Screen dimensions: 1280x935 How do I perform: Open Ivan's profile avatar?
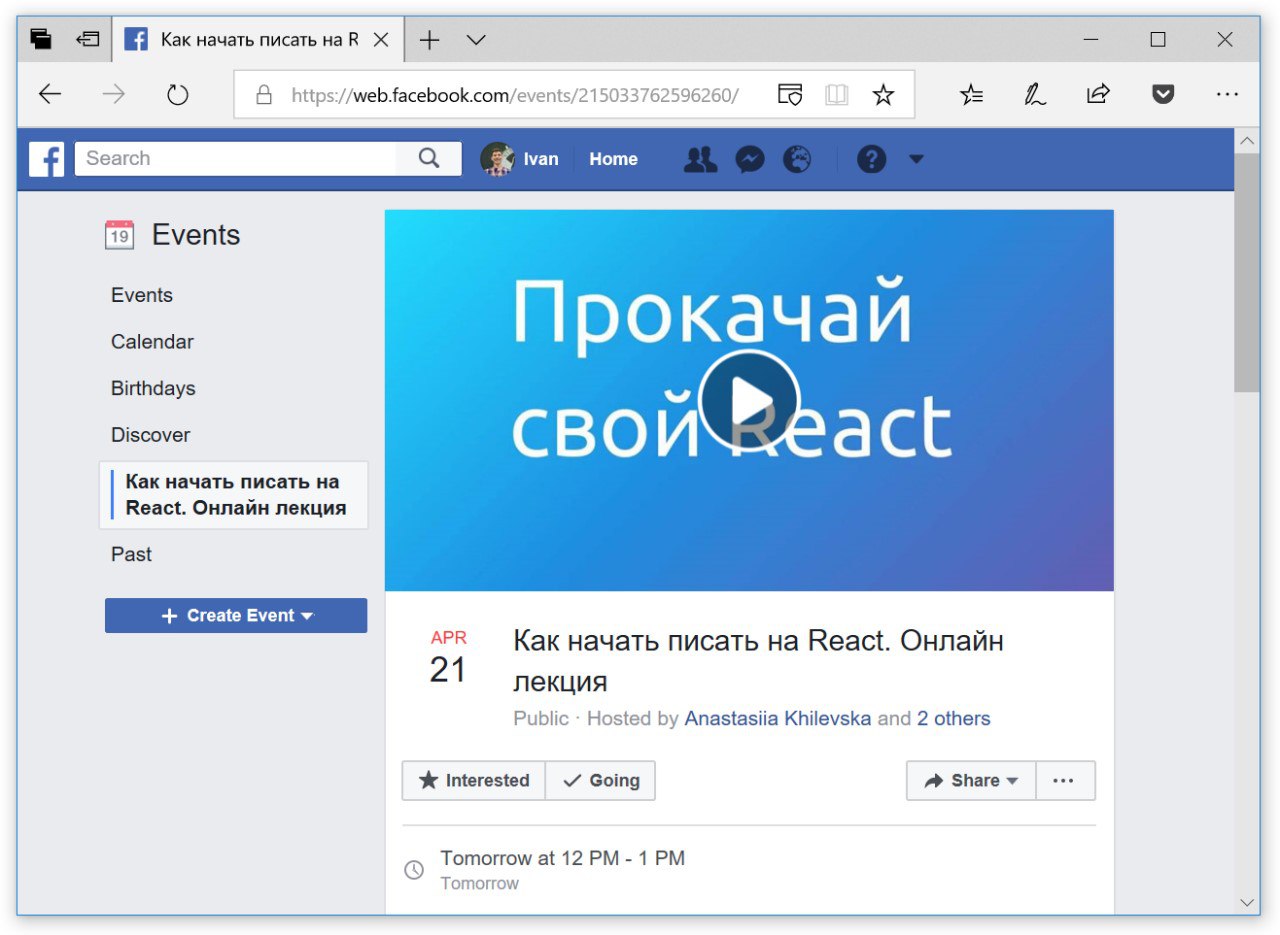497,159
